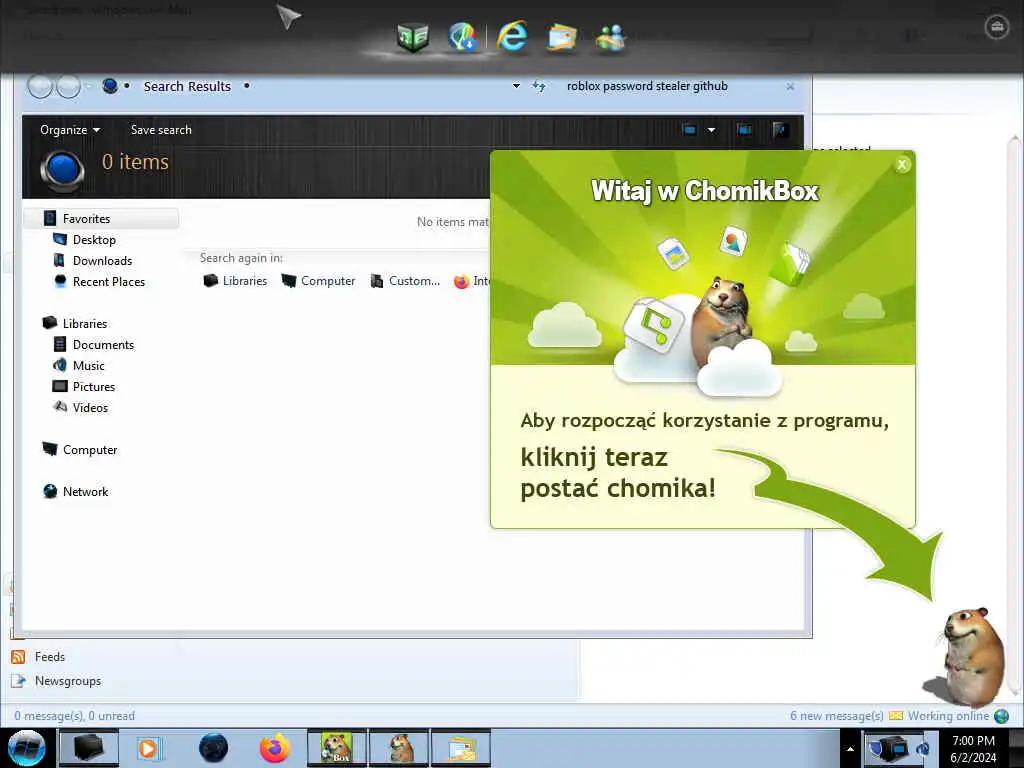Go back in the Search Results window
This screenshot has width=1024, height=768.
pos(40,86)
